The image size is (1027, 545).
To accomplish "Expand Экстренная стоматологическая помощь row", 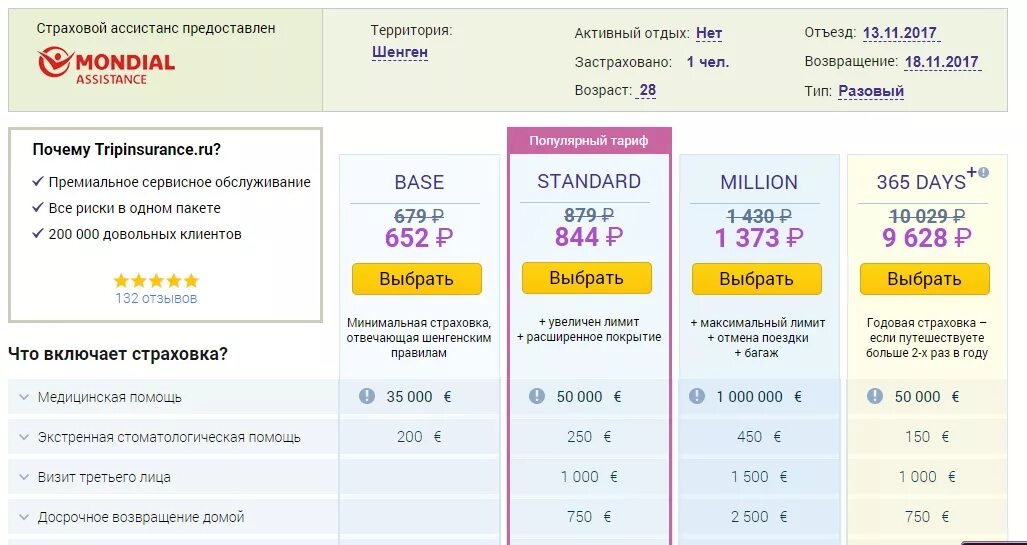I will pos(25,437).
